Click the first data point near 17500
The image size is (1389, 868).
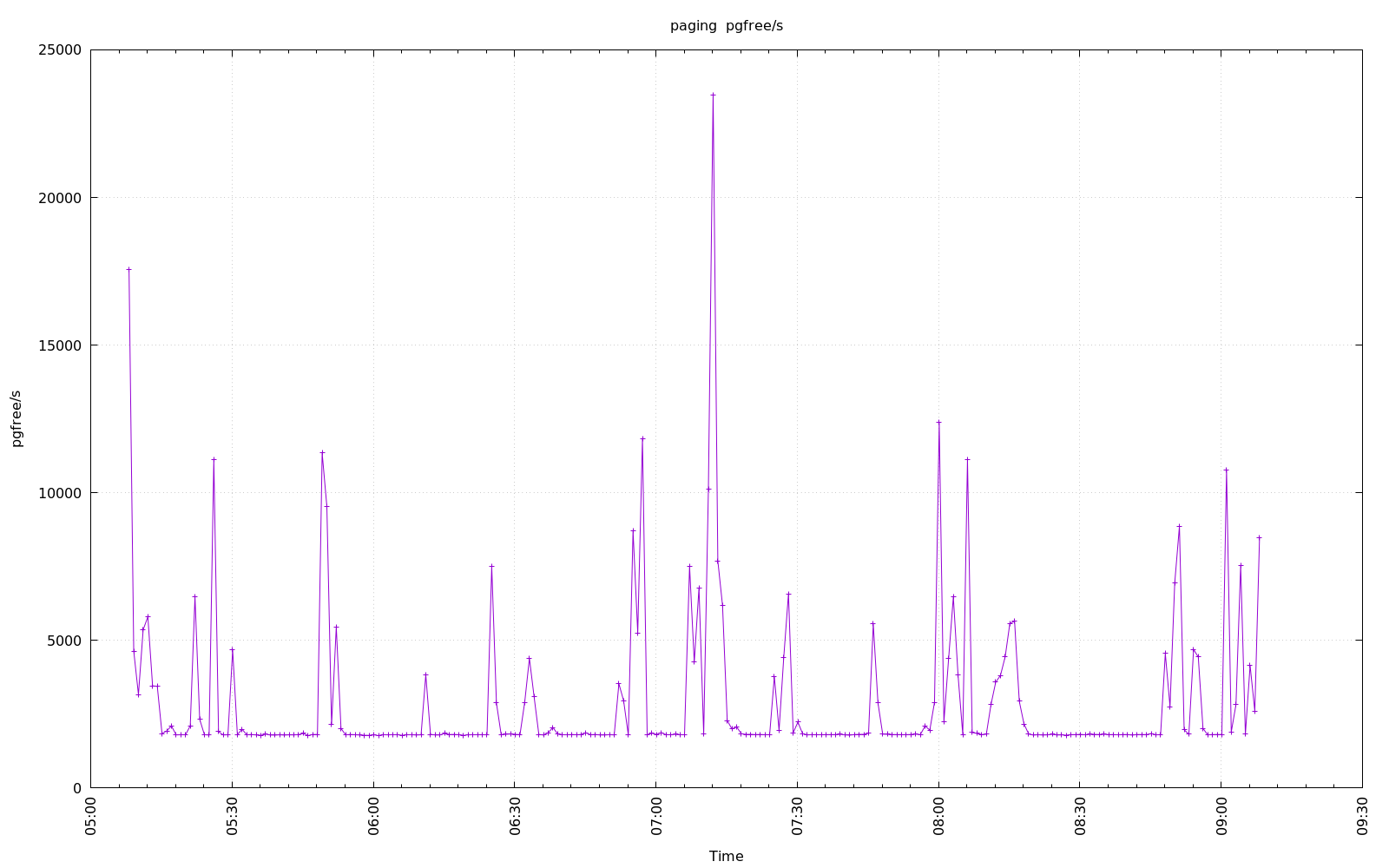pos(128,269)
